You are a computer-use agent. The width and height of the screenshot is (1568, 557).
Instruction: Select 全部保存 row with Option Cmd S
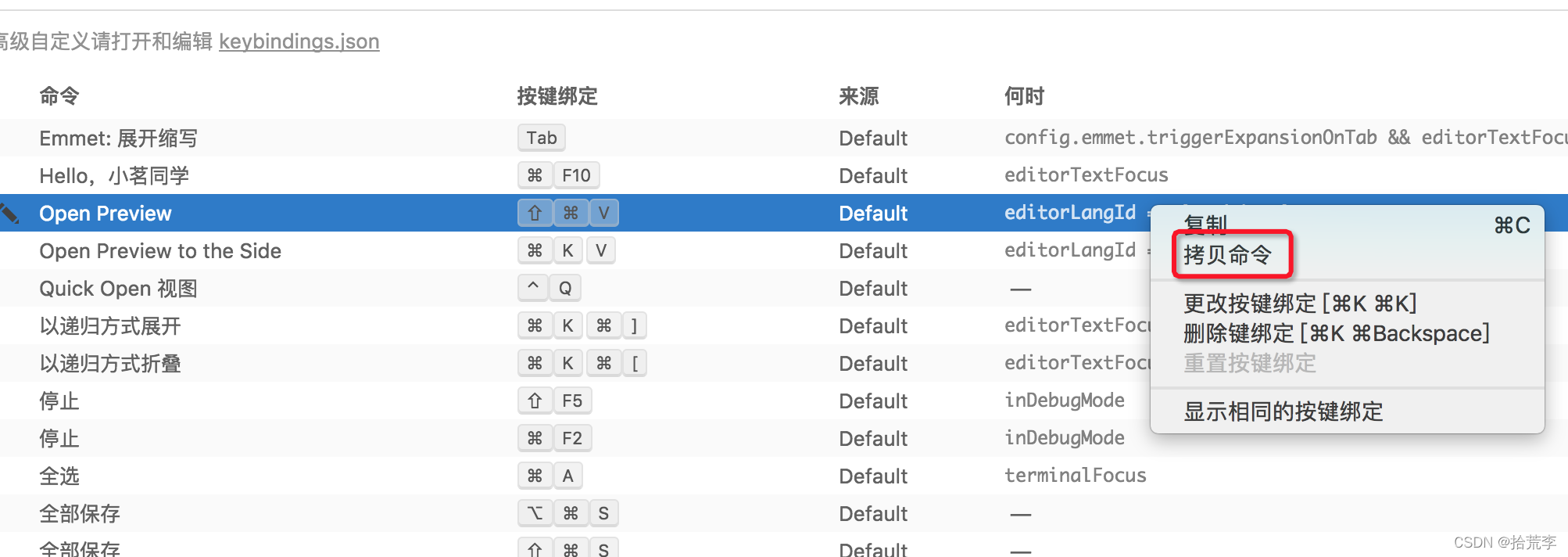(x=784, y=513)
